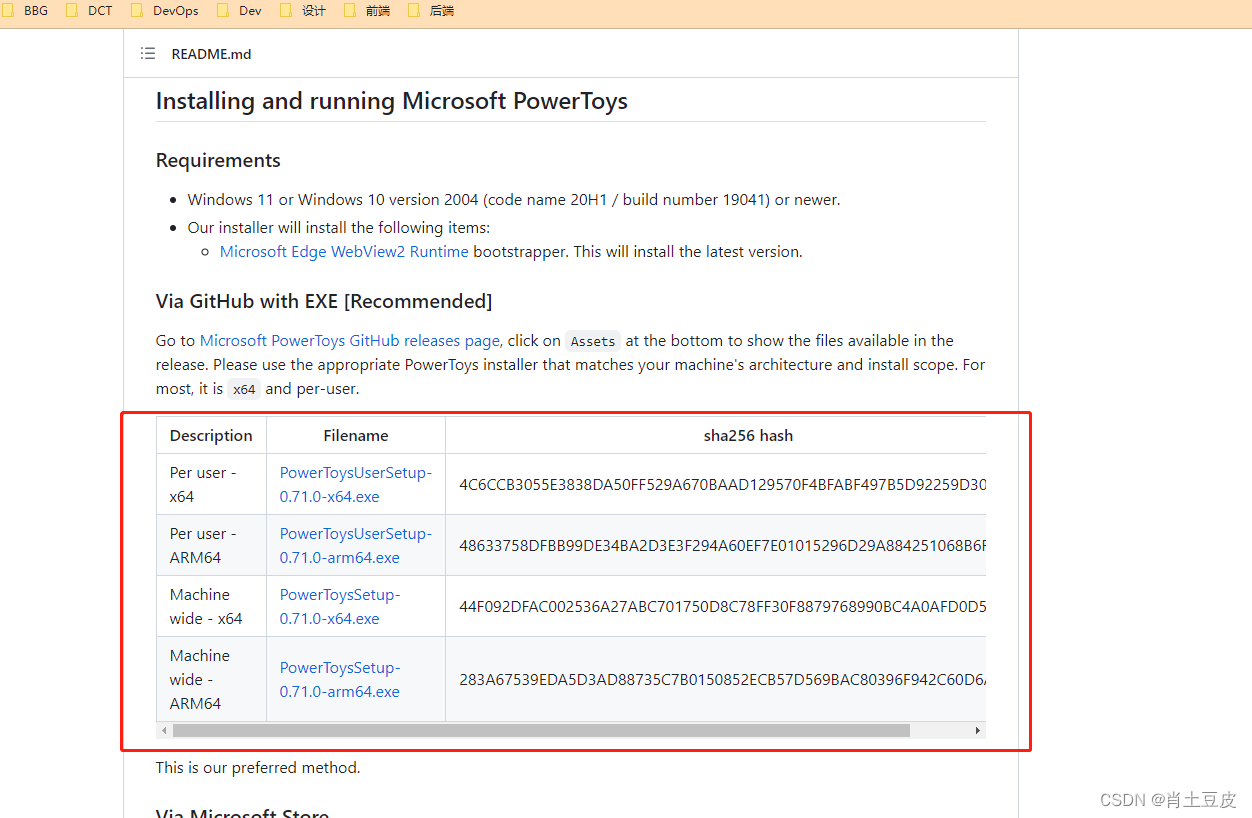The image size is (1252, 818).
Task: Download PowerToysUserSetup-0.71.0-arm64.exe
Action: pos(356,545)
